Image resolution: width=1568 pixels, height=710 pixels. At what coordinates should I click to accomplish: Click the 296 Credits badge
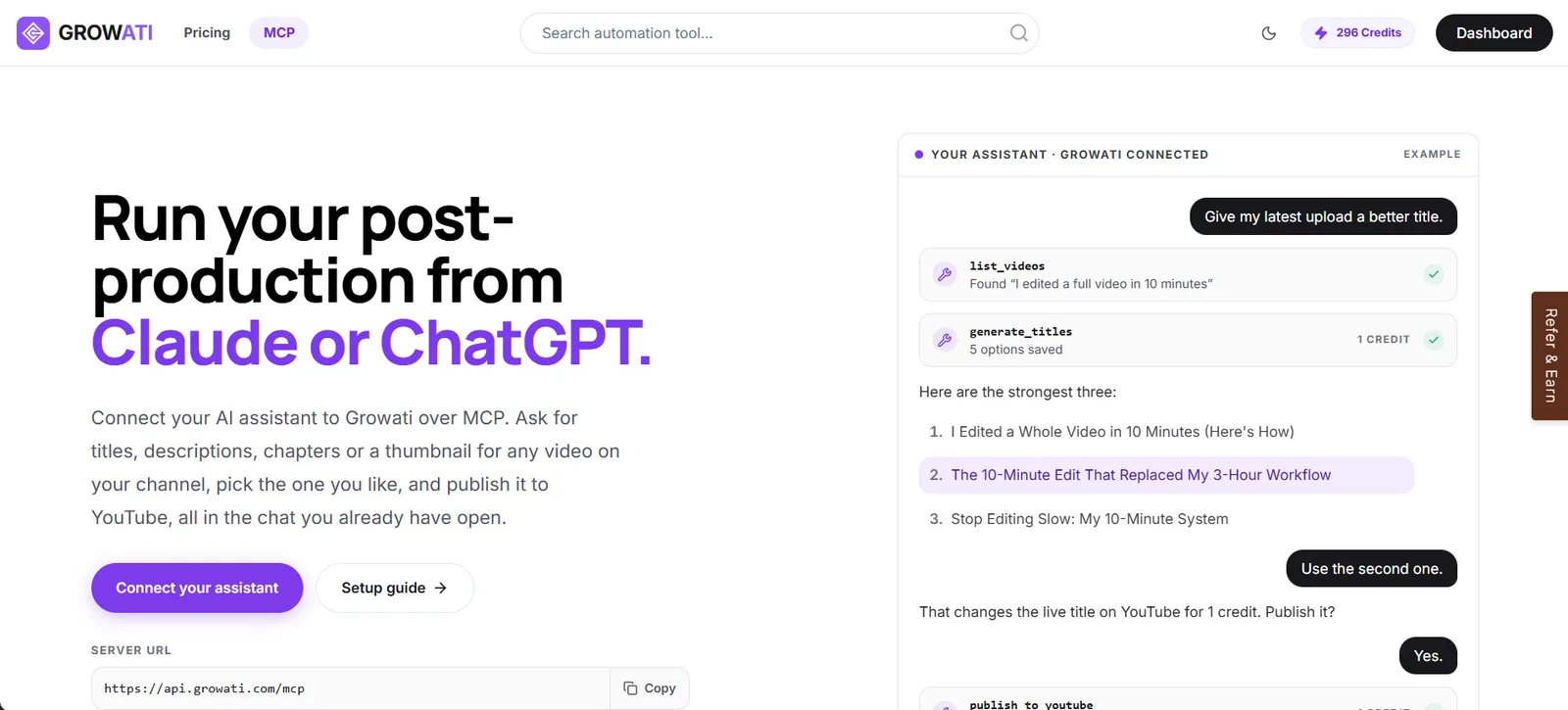[1357, 33]
